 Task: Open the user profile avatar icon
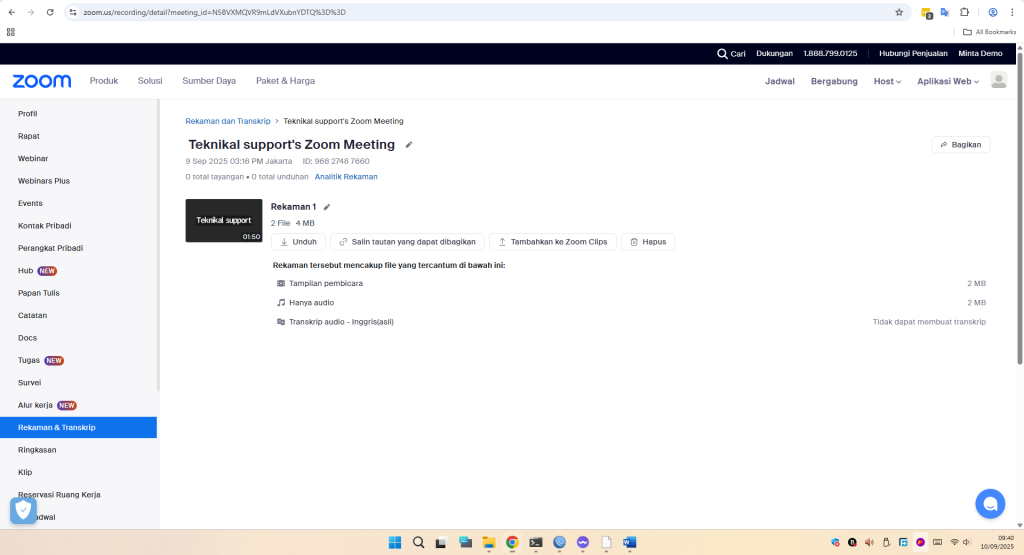pyautogui.click(x=998, y=81)
